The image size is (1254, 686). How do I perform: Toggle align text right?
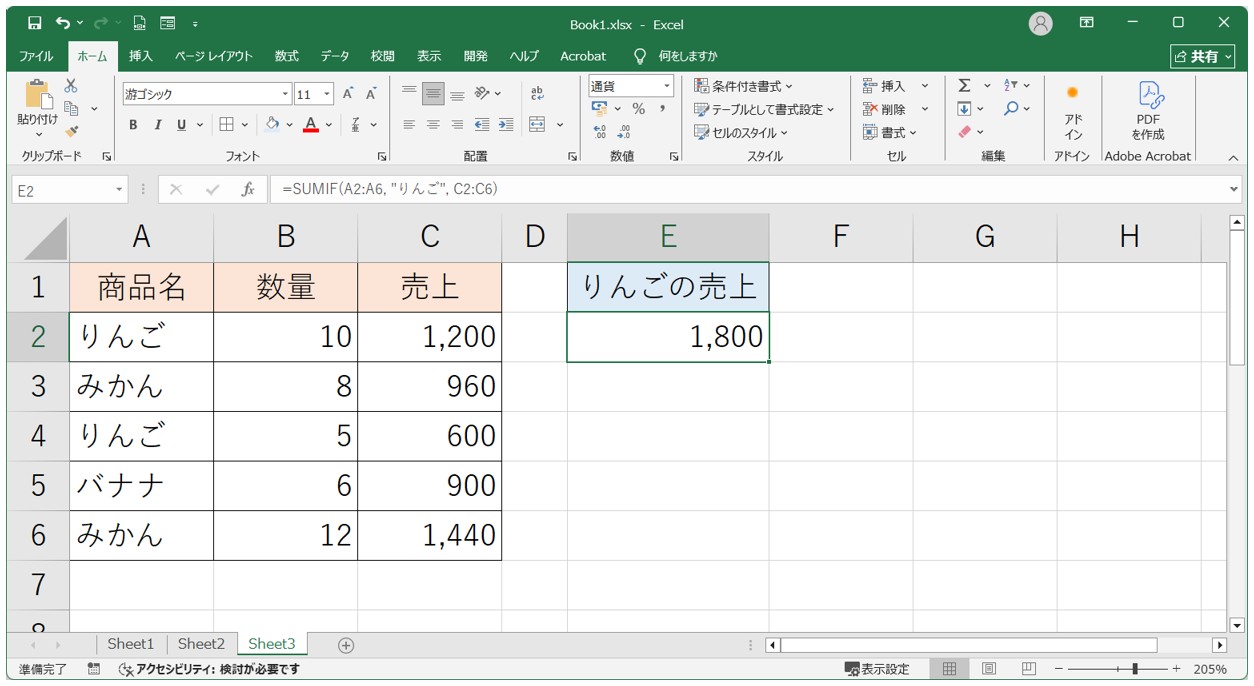(x=457, y=125)
